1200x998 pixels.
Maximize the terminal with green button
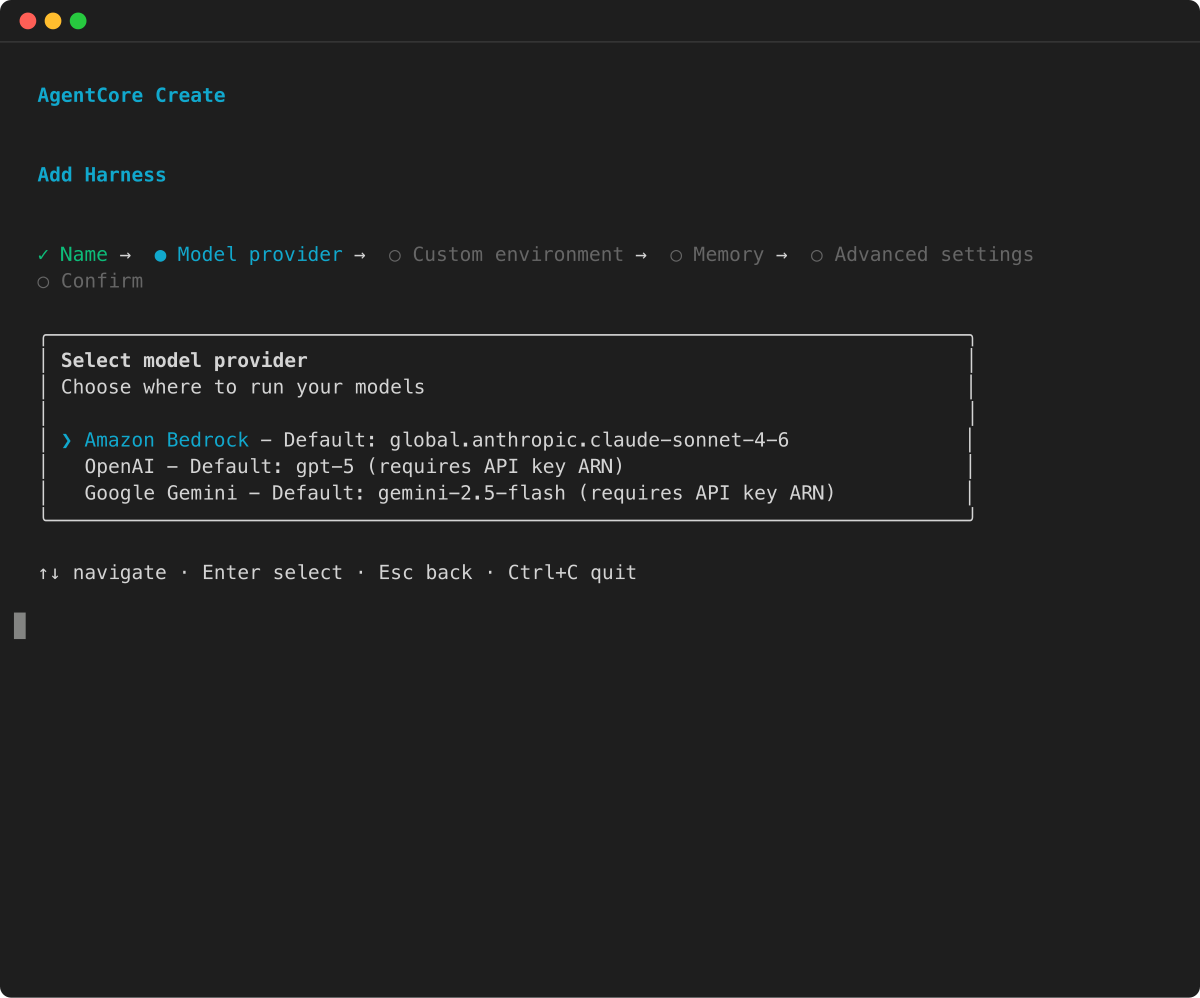pyautogui.click(x=78, y=21)
